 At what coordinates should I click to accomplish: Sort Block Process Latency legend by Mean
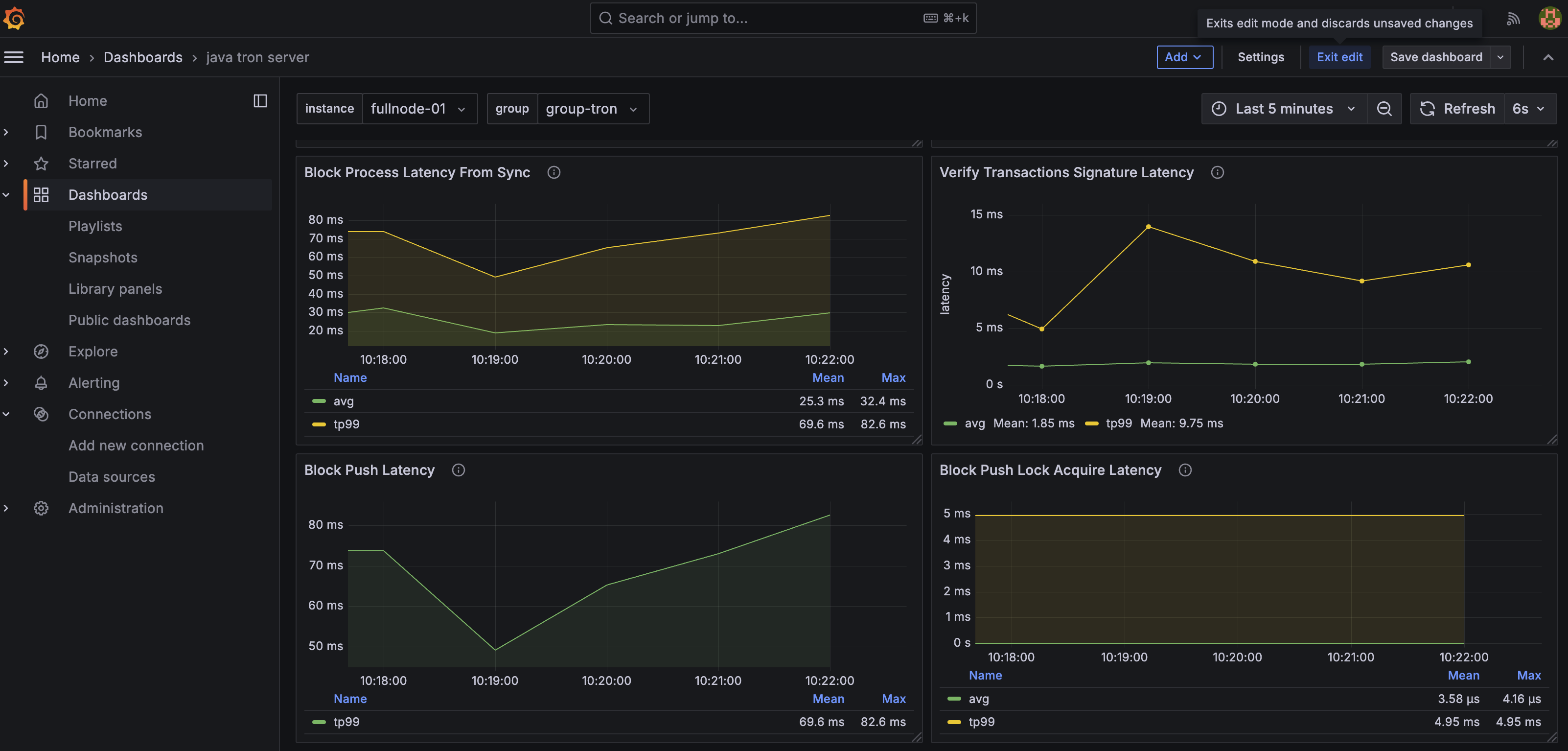[828, 377]
